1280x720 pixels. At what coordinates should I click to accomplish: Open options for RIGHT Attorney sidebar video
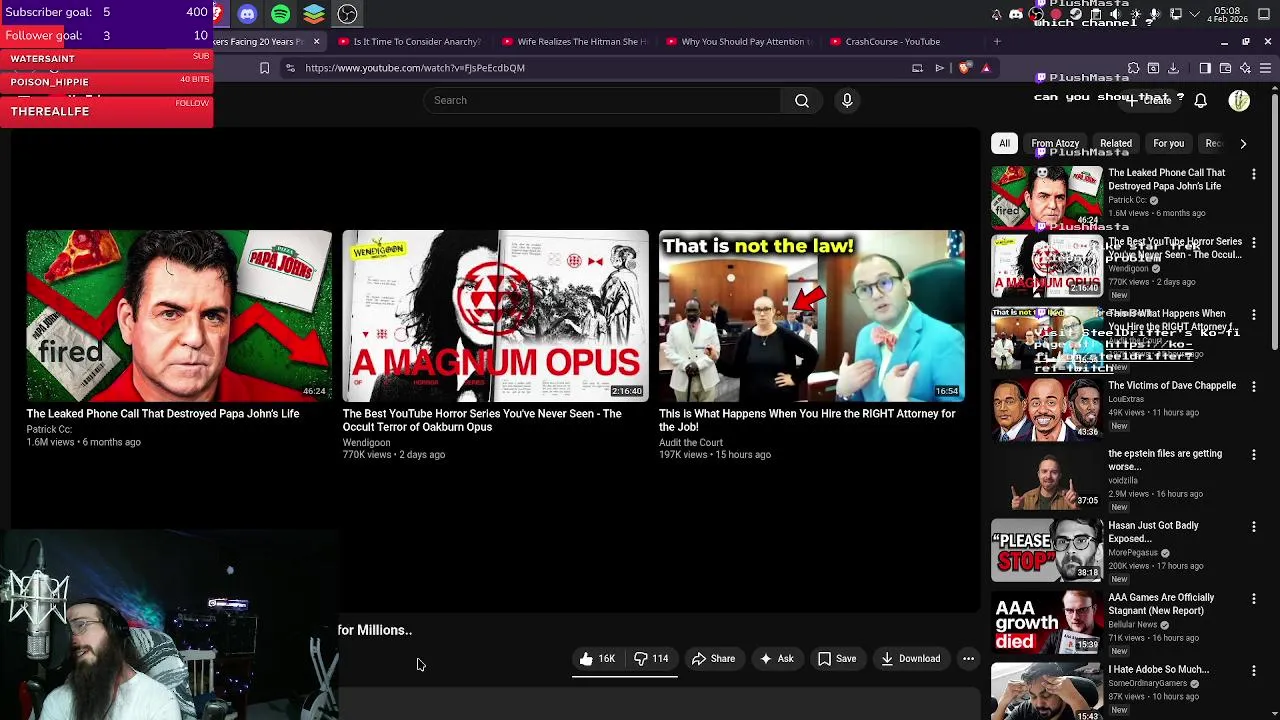coord(1253,315)
